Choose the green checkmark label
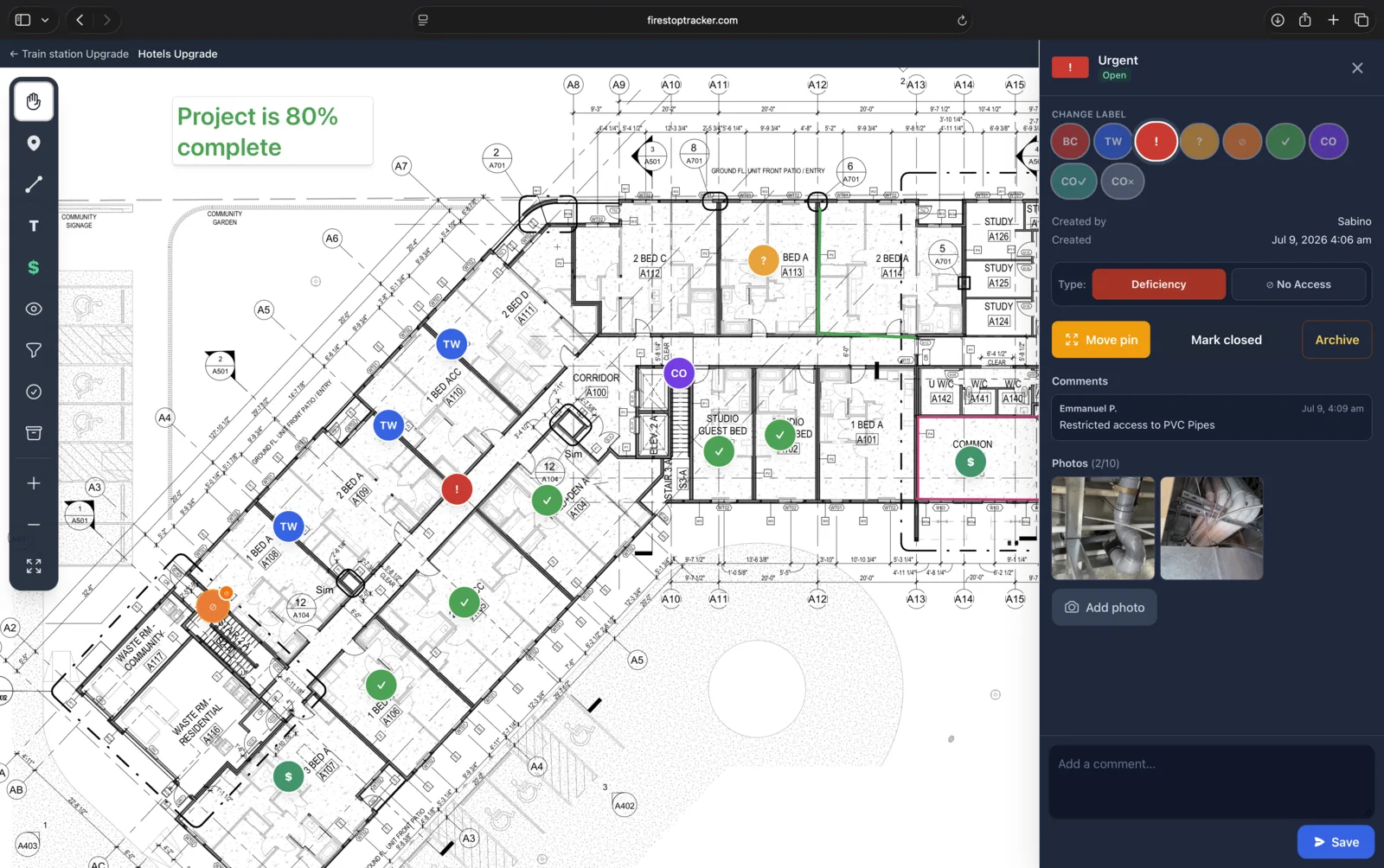Viewport: 1384px width, 868px height. click(x=1285, y=142)
